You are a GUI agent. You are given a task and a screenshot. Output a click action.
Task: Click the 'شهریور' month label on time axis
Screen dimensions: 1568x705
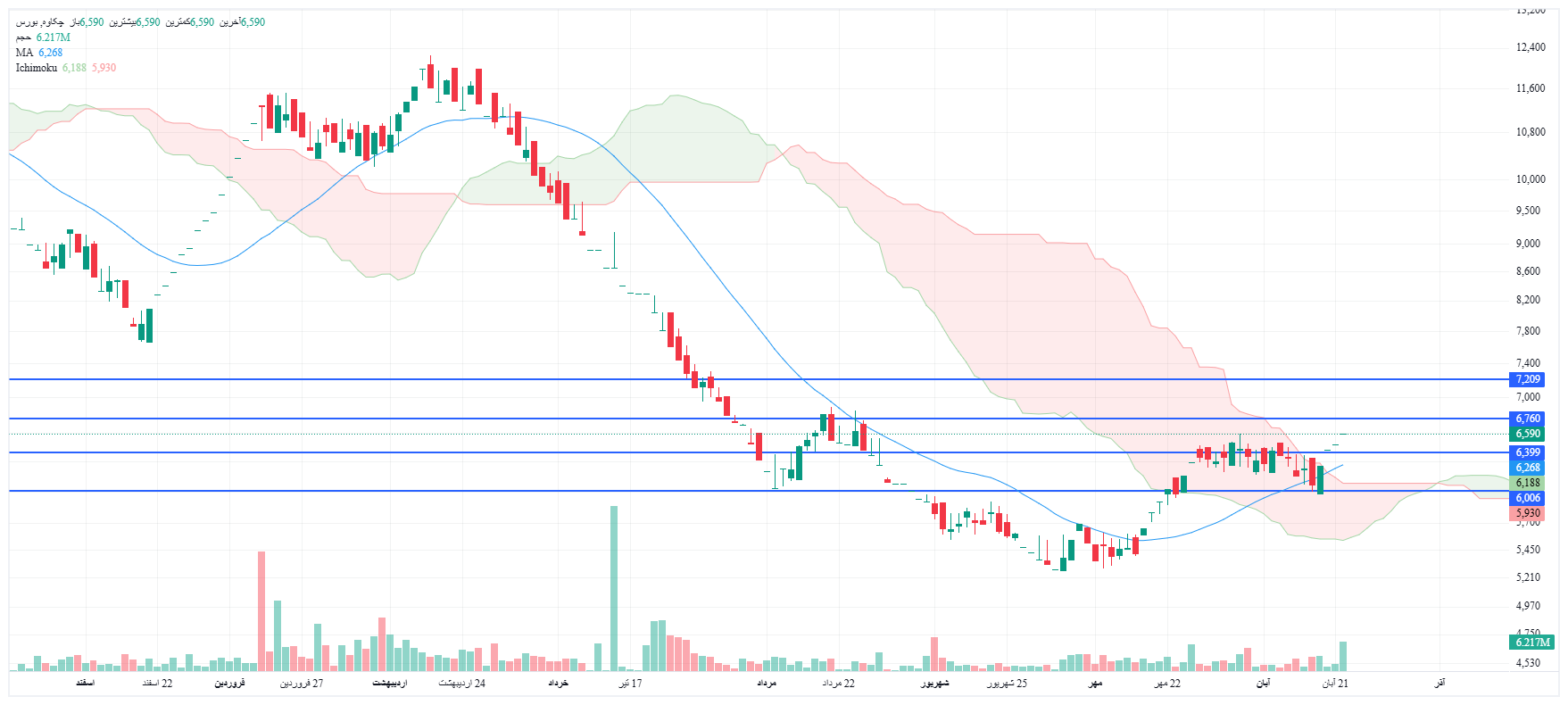(934, 684)
